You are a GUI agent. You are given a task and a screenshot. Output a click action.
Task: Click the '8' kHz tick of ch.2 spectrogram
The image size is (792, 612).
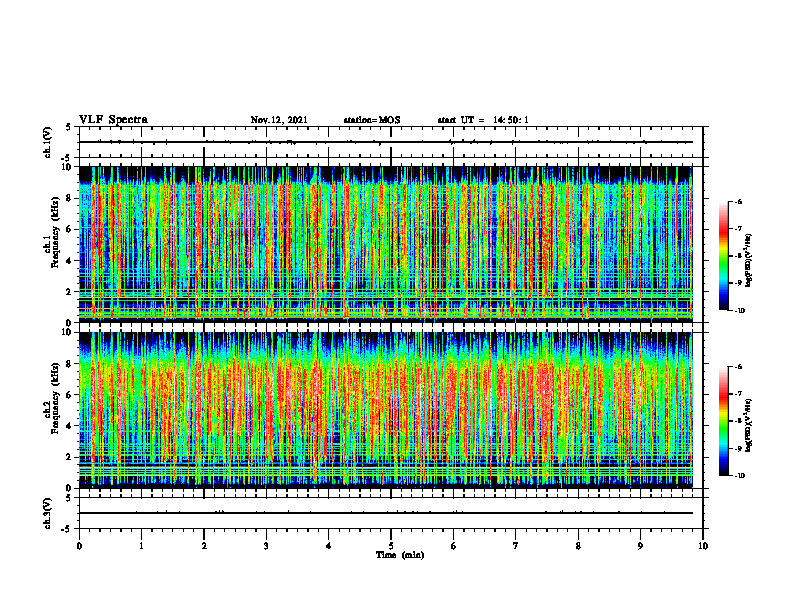coord(69,363)
